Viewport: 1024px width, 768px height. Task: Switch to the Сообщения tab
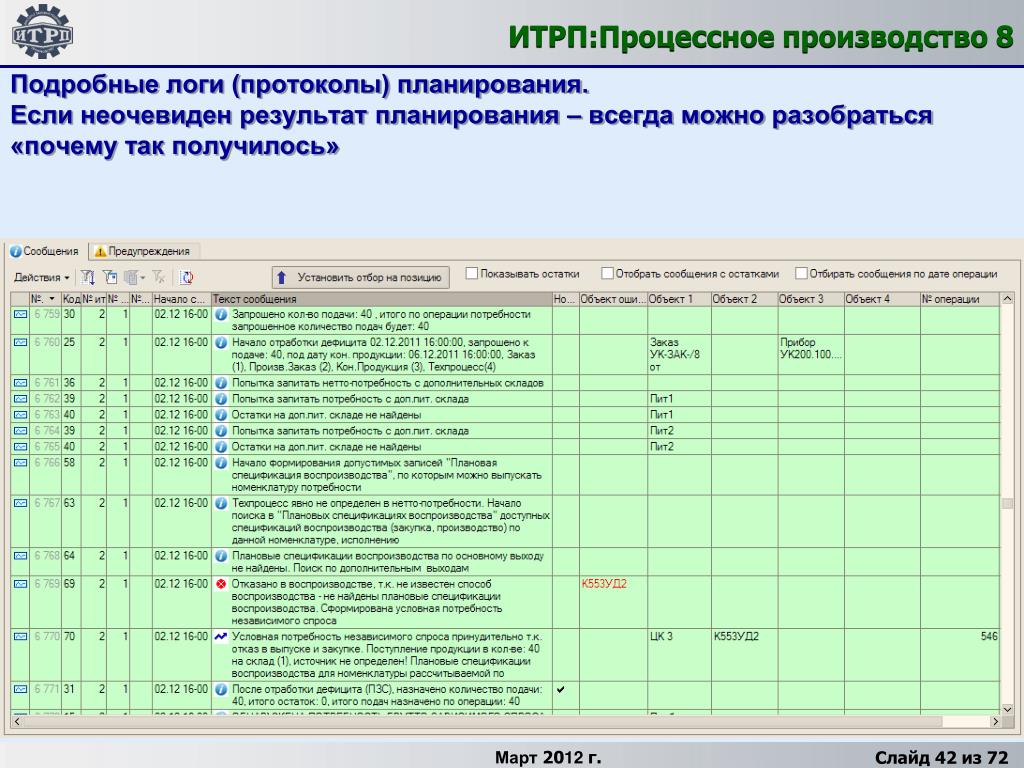44,251
